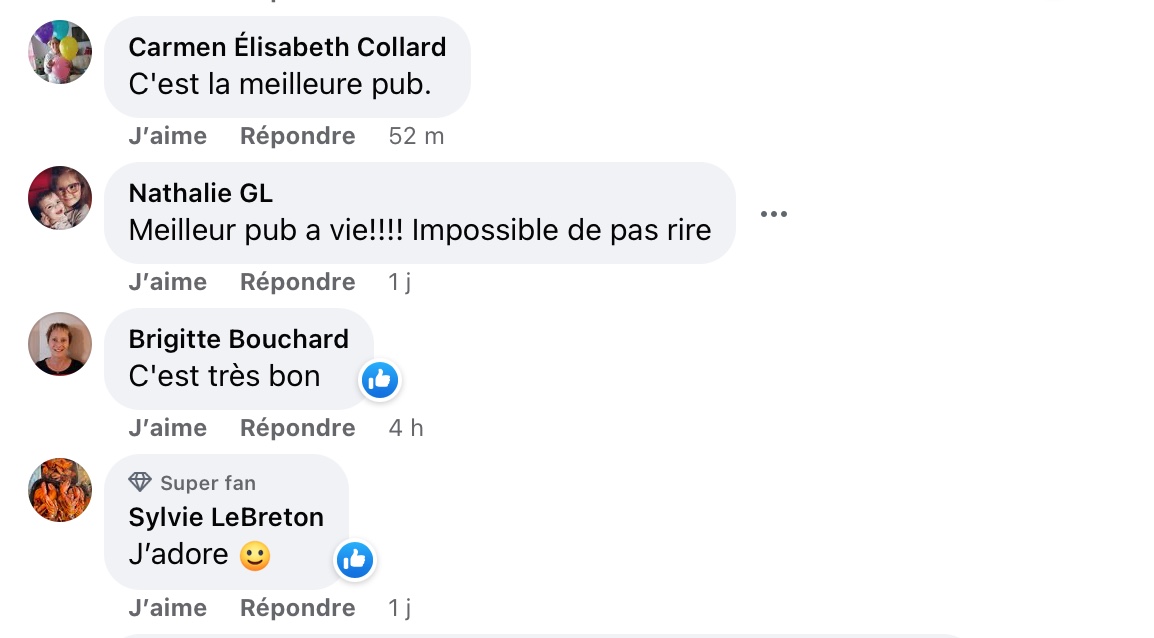View the like reaction on Sylvie's comment
The image size is (1154, 638).
[x=355, y=560]
